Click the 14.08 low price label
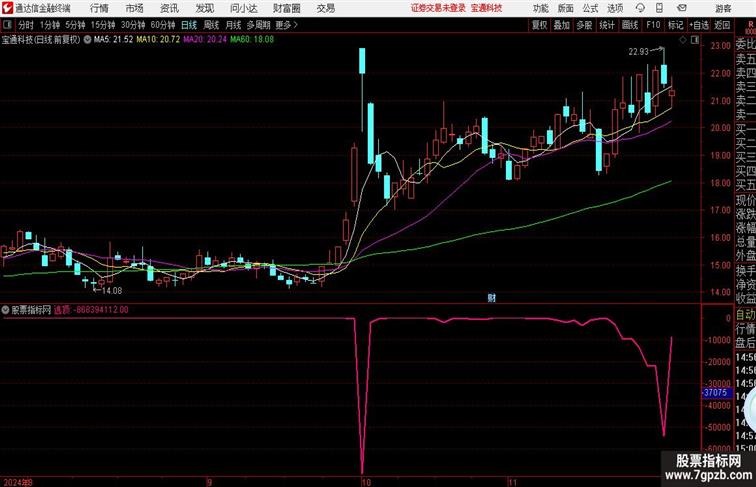Image resolution: width=756 pixels, height=487 pixels. click(x=112, y=290)
